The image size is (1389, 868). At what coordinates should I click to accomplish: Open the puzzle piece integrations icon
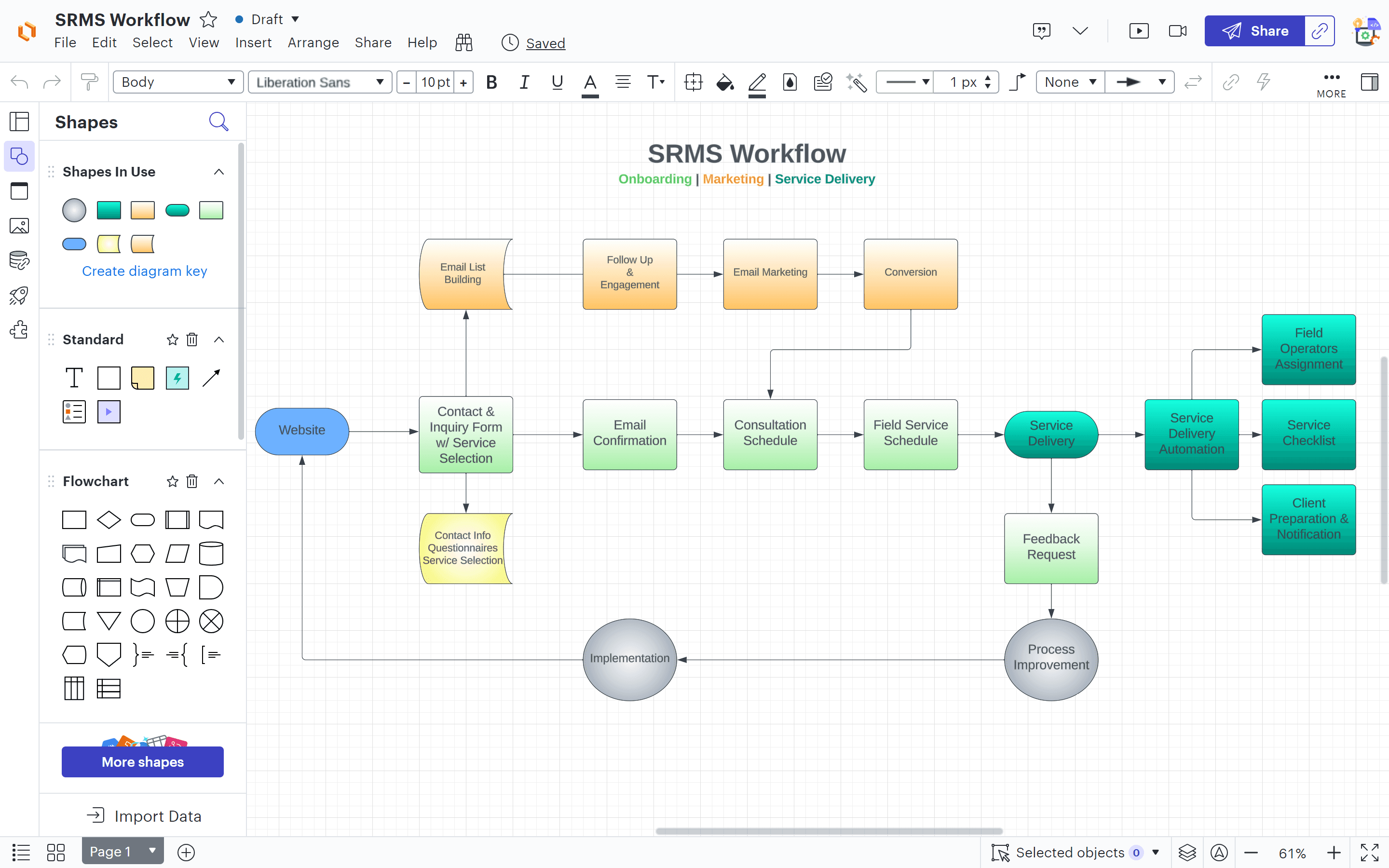click(x=19, y=330)
